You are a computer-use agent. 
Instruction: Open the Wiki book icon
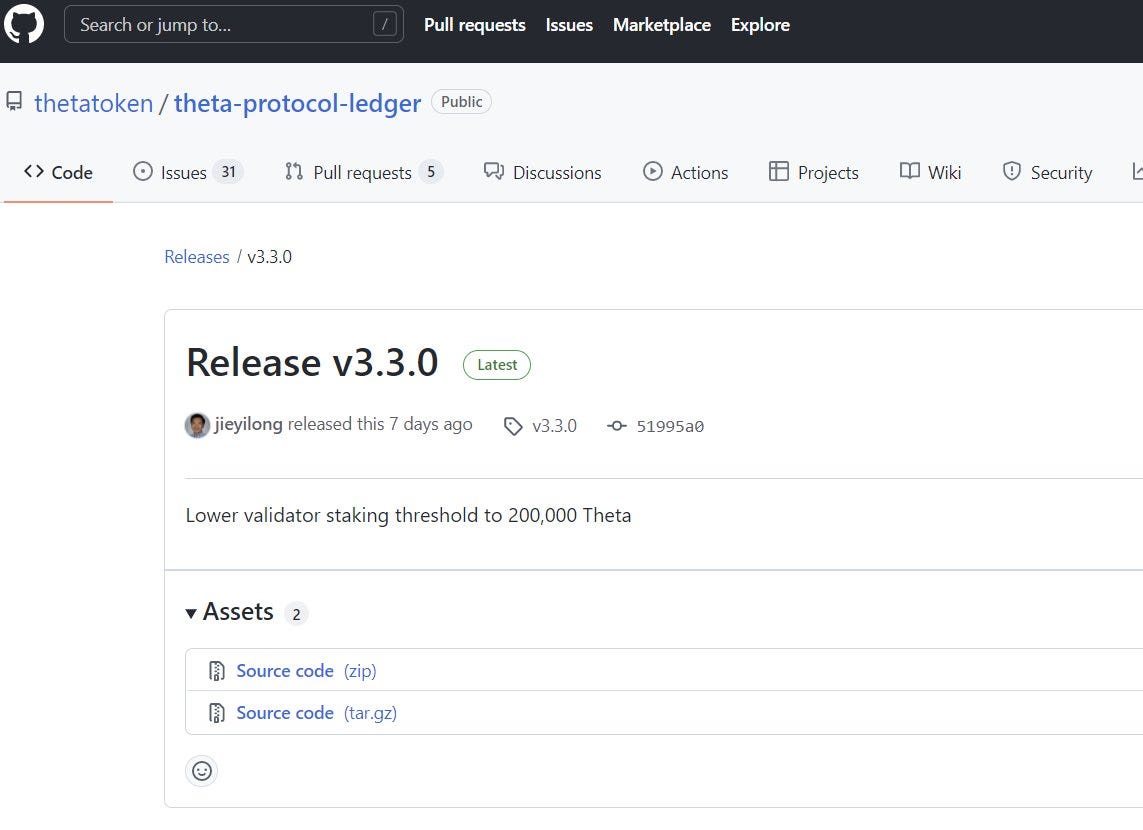point(904,171)
